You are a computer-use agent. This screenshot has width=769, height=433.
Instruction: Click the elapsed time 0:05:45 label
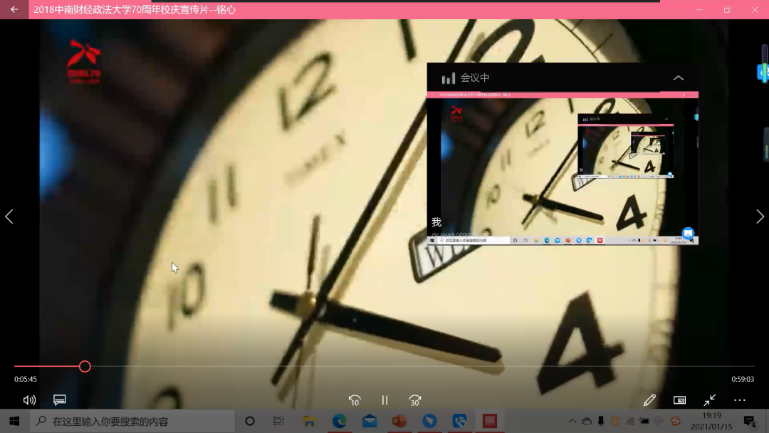click(26, 379)
